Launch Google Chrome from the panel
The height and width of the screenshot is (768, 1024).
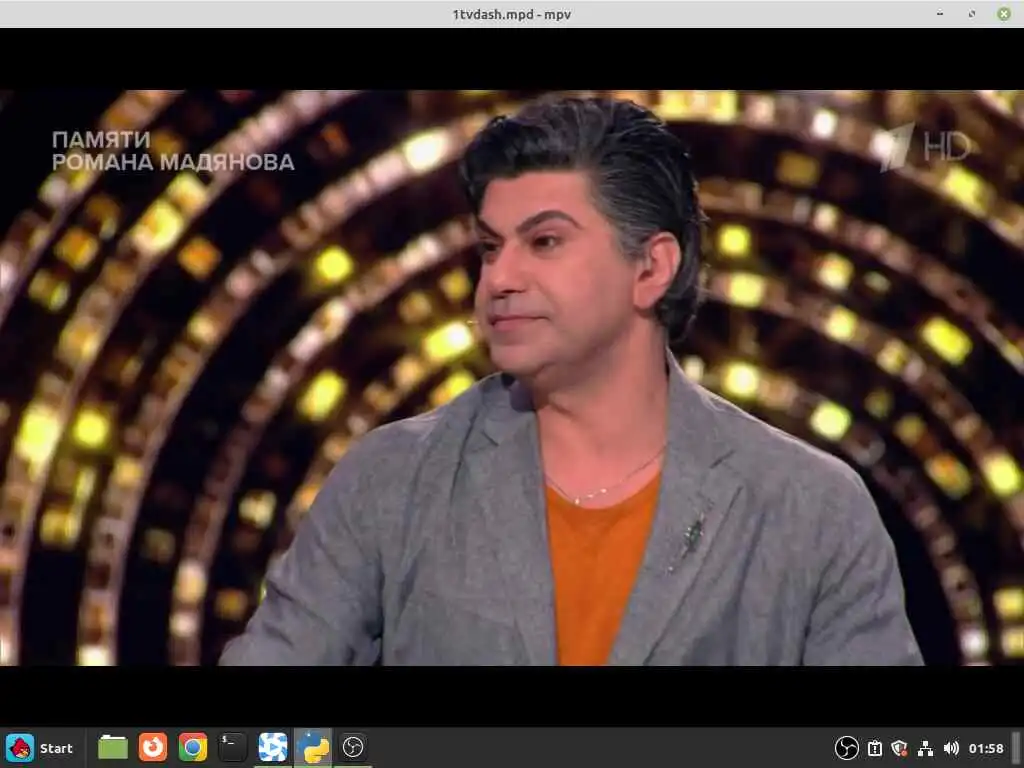[x=193, y=748]
